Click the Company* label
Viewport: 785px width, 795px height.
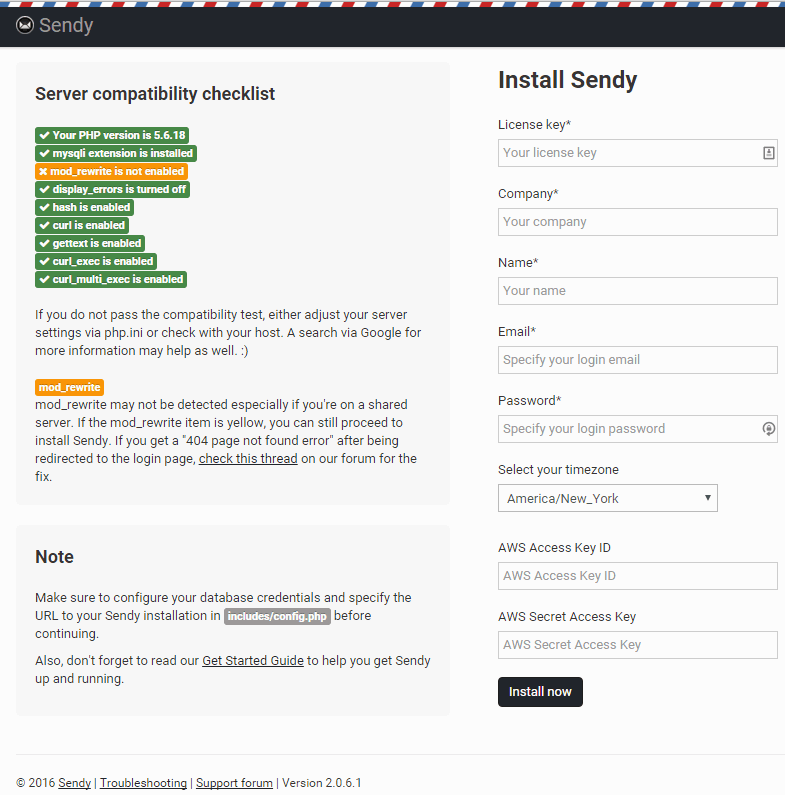point(528,194)
